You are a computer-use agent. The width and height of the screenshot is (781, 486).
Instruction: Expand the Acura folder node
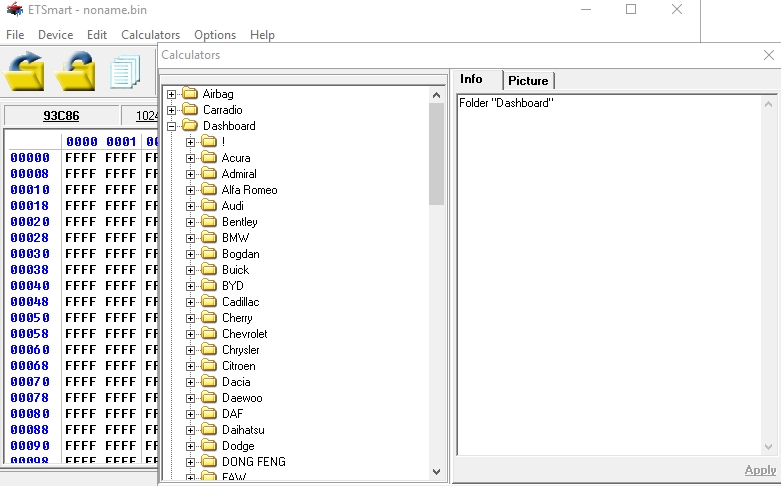click(190, 158)
